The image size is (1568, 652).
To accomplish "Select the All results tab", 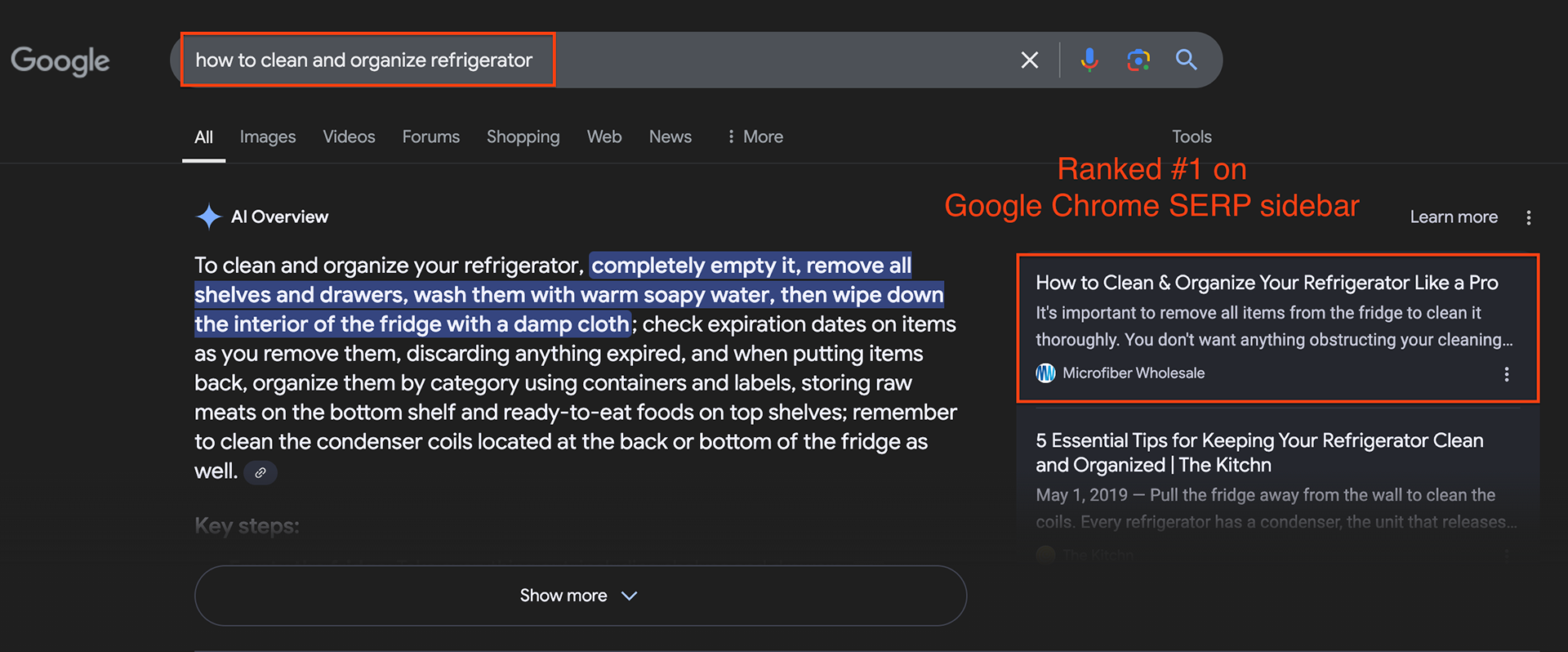I will [x=203, y=137].
